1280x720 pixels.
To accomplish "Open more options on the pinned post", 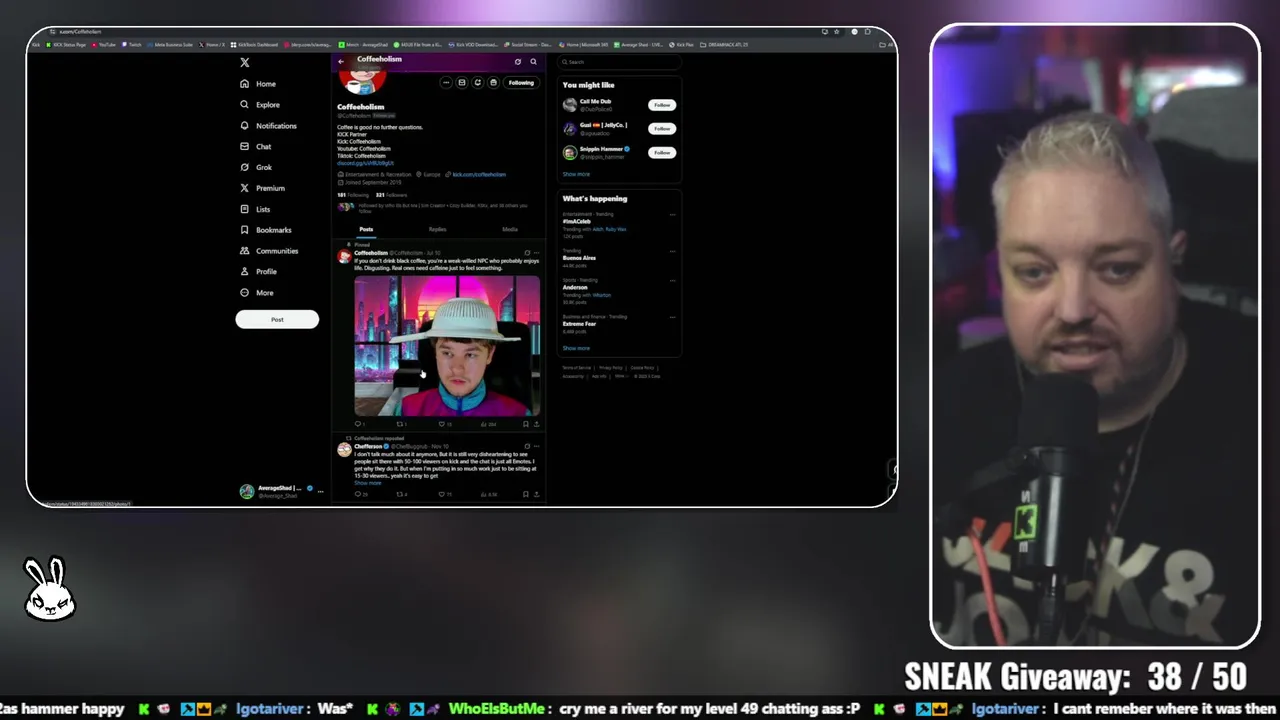I will (536, 253).
